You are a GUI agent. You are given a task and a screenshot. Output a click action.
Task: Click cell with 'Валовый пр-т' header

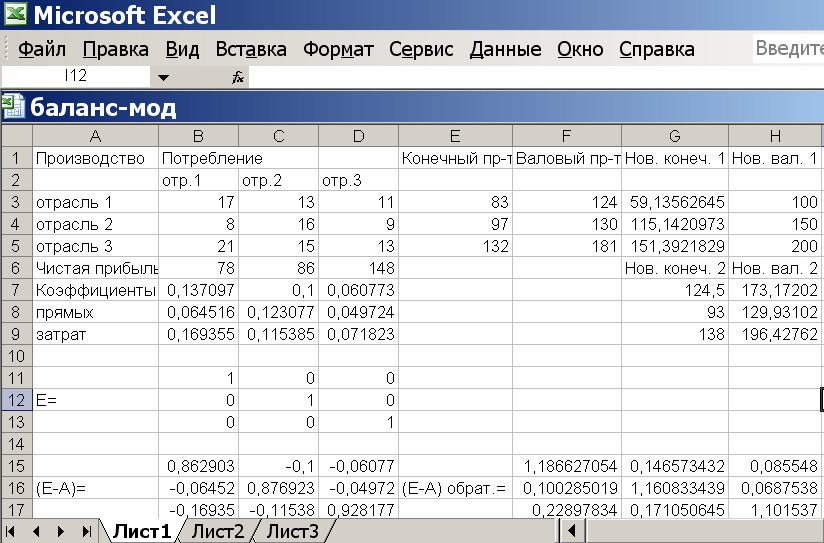566,158
